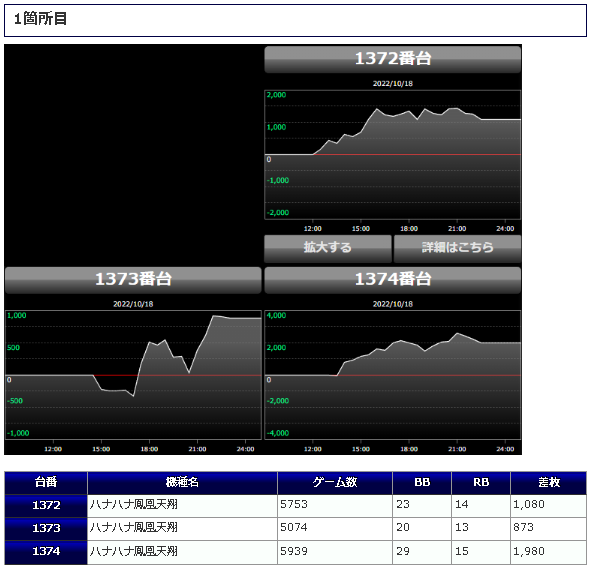Click the 機種名 column header
Screen dimensions: 591x569
[x=182, y=483]
